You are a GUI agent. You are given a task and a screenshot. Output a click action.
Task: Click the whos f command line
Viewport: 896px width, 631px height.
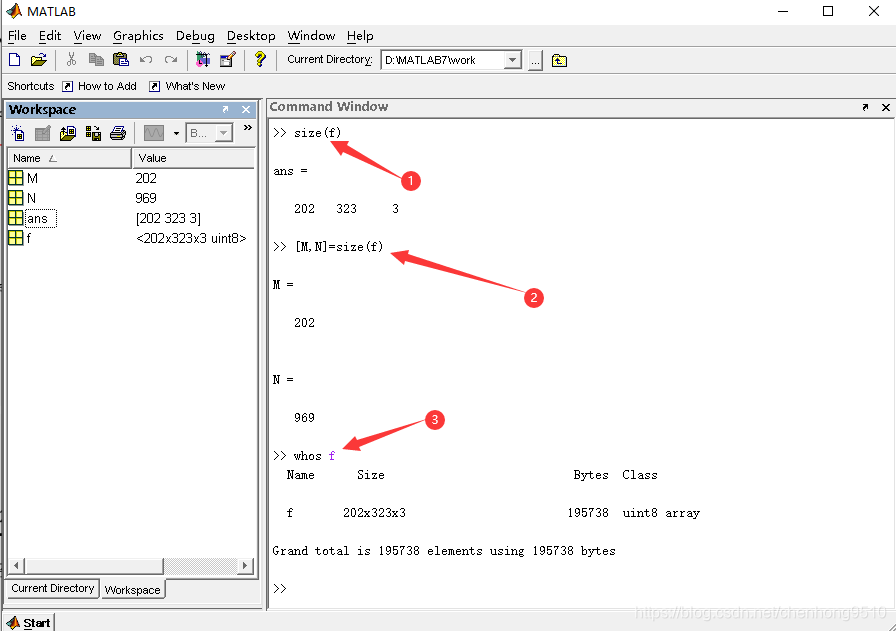tap(304, 456)
